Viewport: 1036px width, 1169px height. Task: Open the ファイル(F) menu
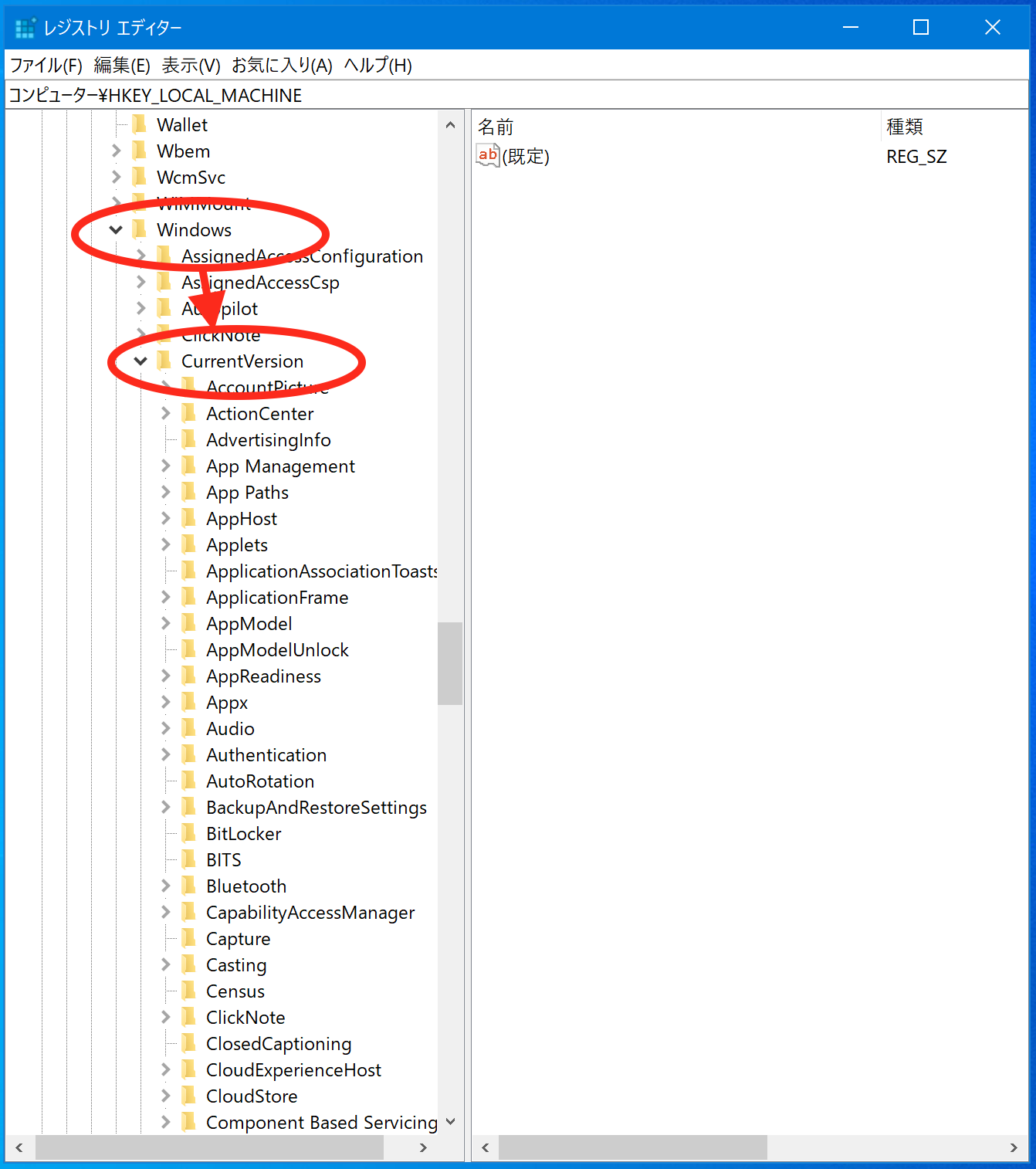point(46,66)
